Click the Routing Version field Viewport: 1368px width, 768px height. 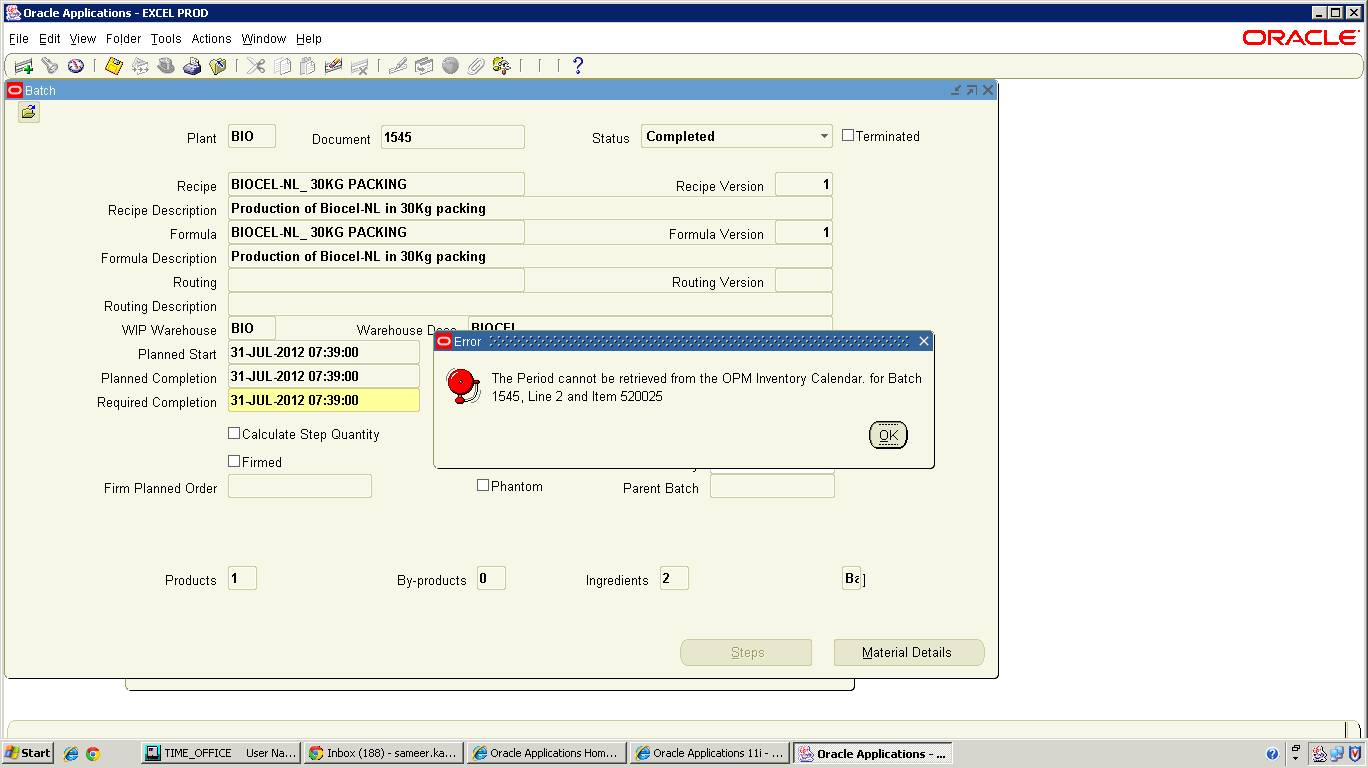[x=804, y=281]
